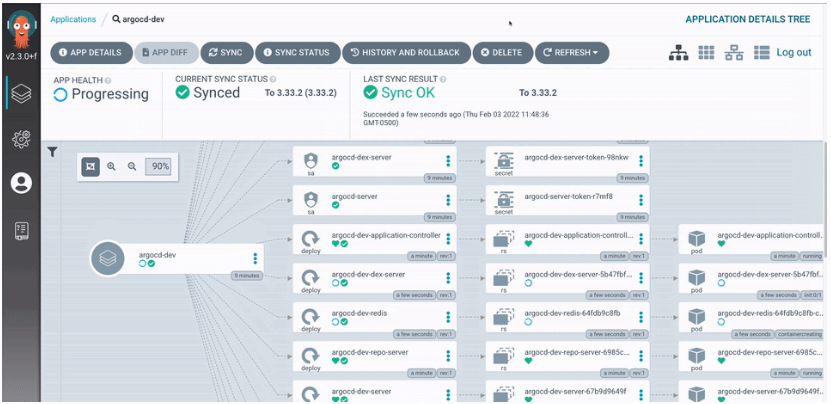Zoom in the resource tree

point(111,166)
